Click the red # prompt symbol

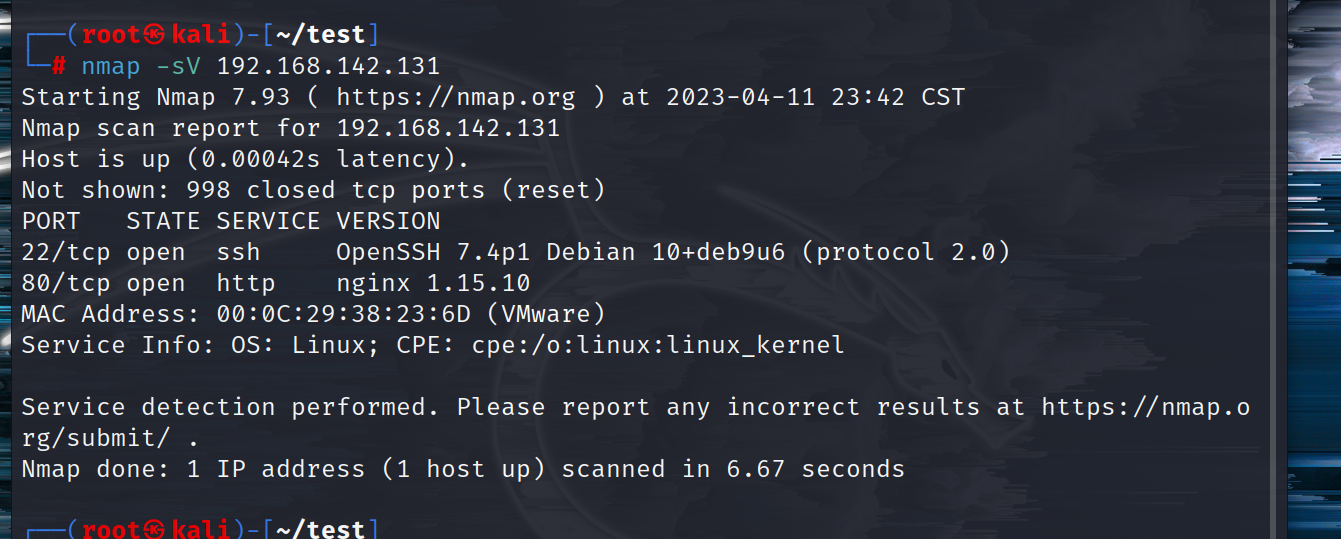click(x=59, y=66)
